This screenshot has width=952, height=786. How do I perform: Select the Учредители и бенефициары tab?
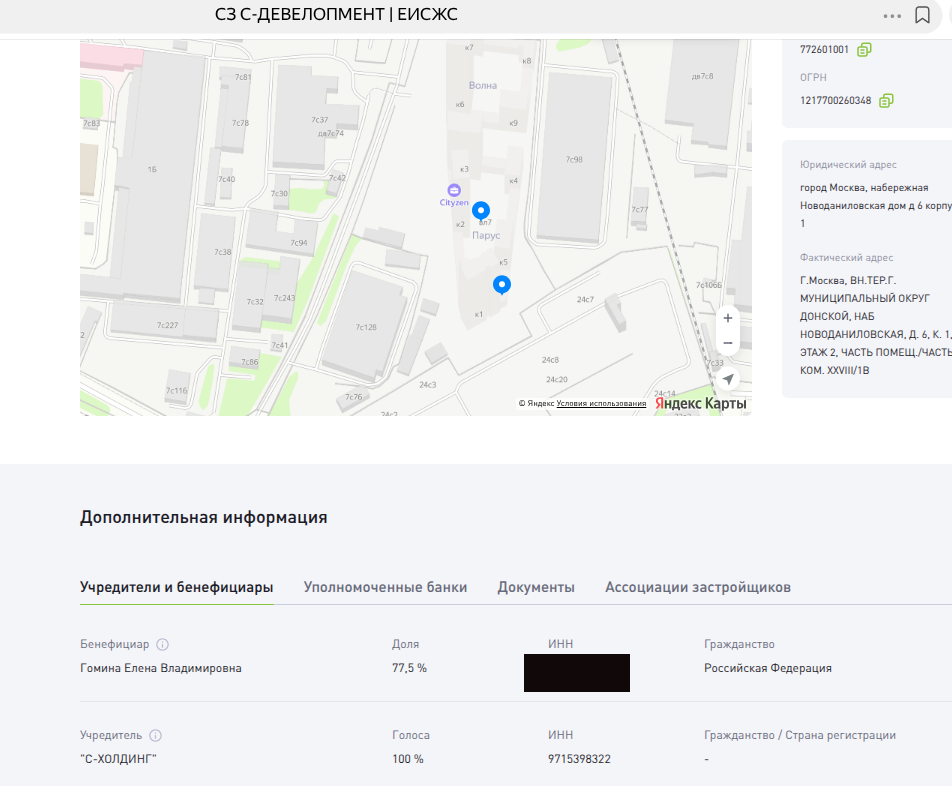[176, 587]
